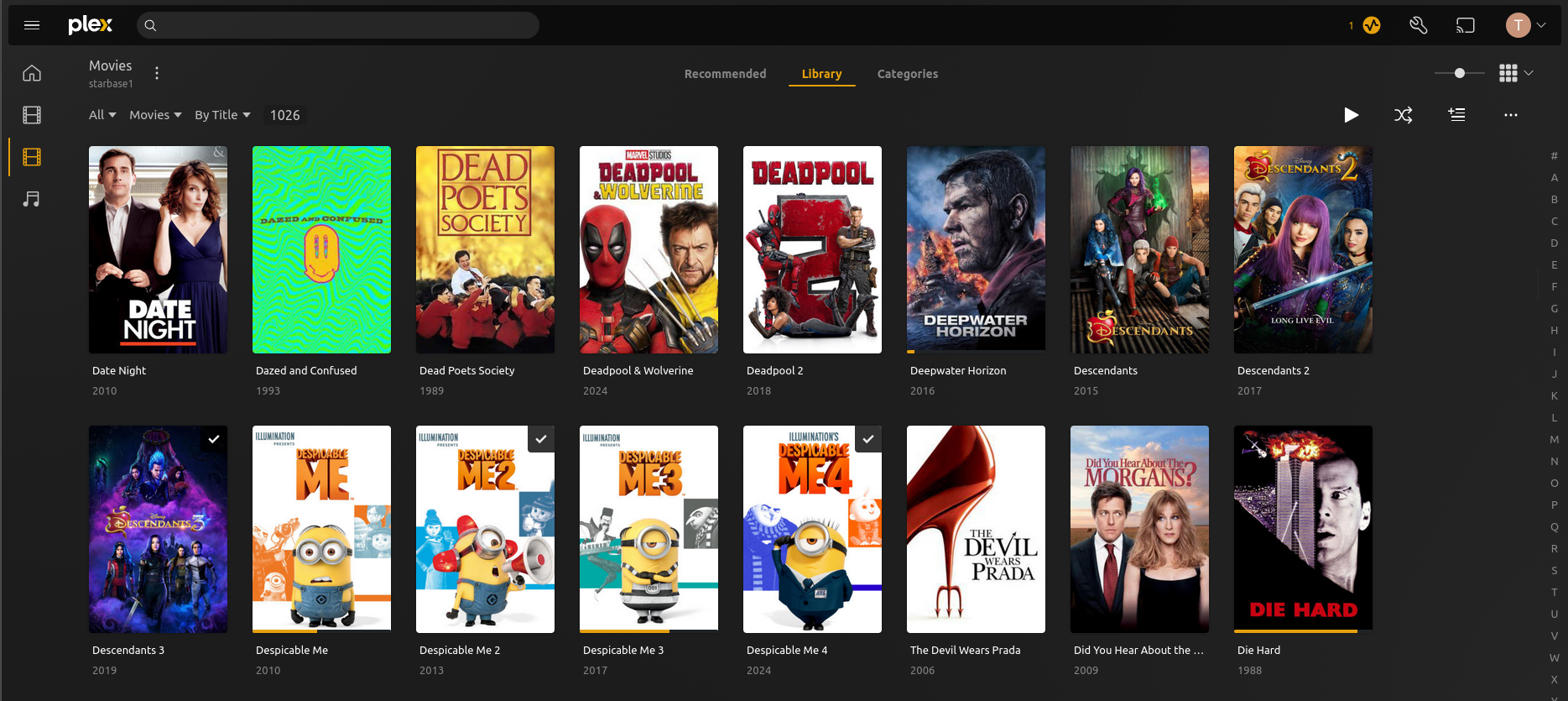This screenshot has width=1568, height=701.
Task: Switch to the Recommended tab
Action: point(725,74)
